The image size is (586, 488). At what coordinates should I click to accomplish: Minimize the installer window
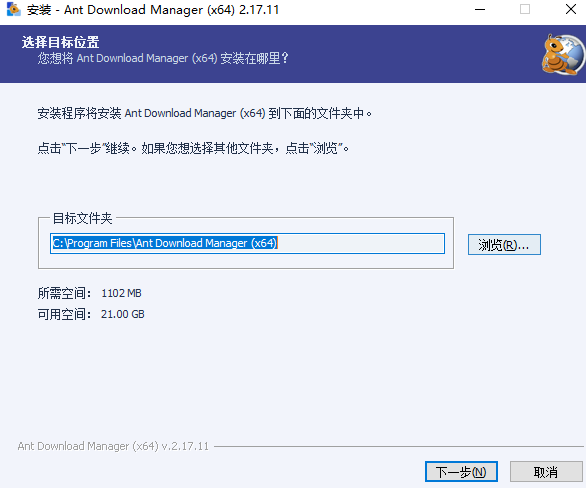[480, 10]
